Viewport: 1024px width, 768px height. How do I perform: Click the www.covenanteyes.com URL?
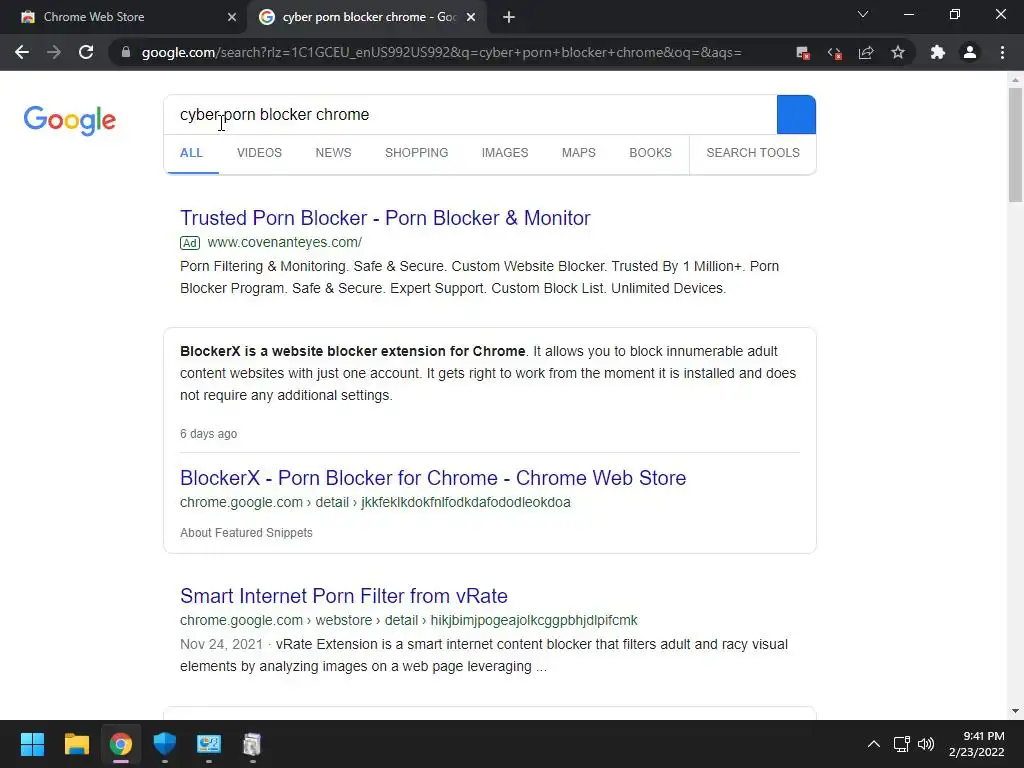click(285, 242)
